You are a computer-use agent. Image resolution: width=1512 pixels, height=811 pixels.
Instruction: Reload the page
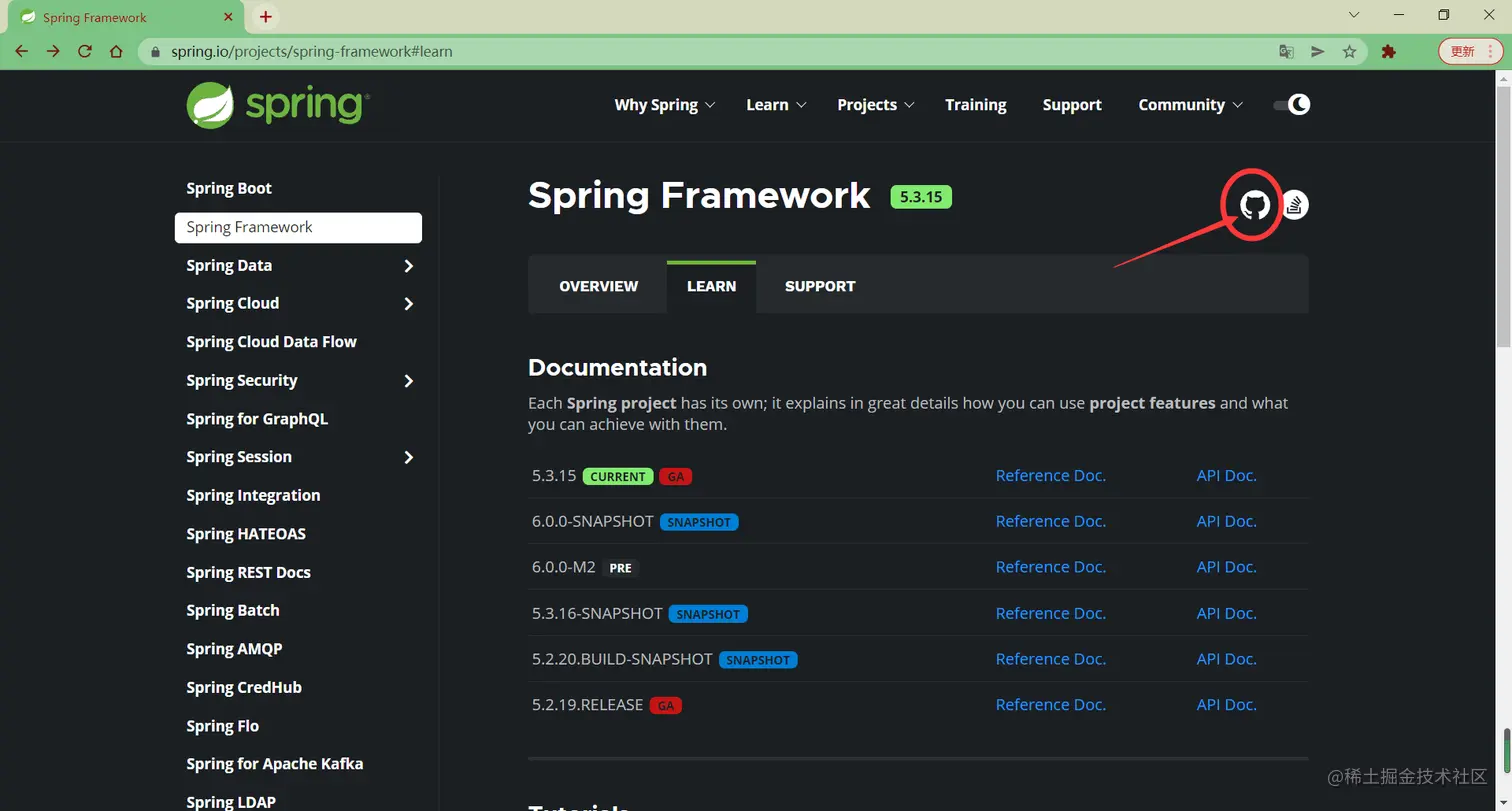pos(85,51)
